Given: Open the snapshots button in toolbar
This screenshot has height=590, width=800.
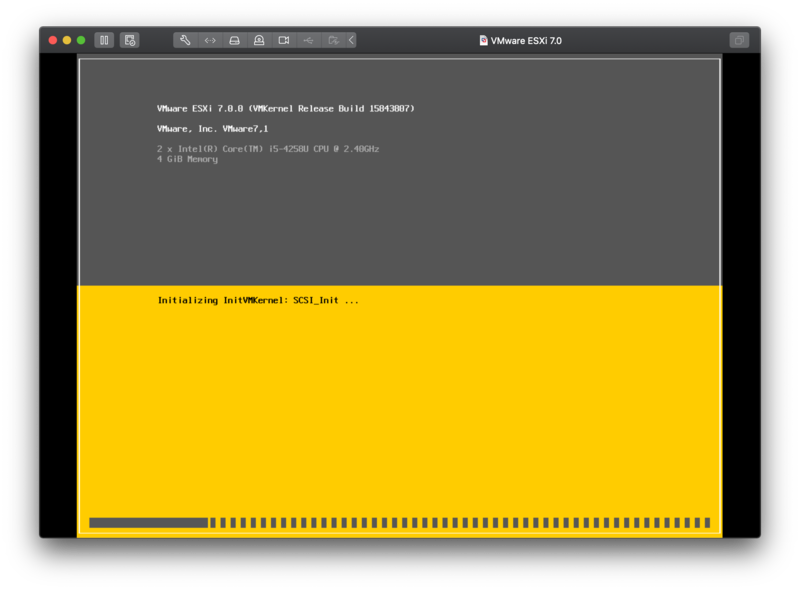Looking at the screenshot, I should pos(130,40).
